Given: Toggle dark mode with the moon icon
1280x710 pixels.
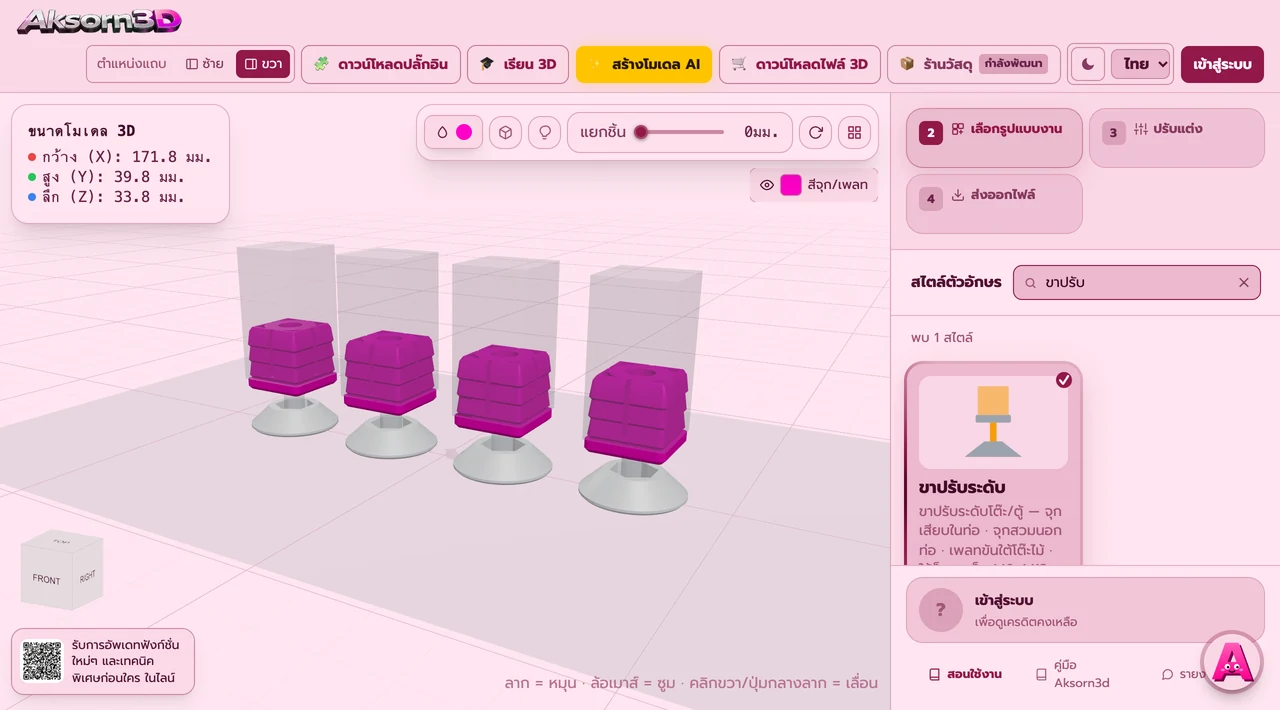Looking at the screenshot, I should tap(1088, 64).
